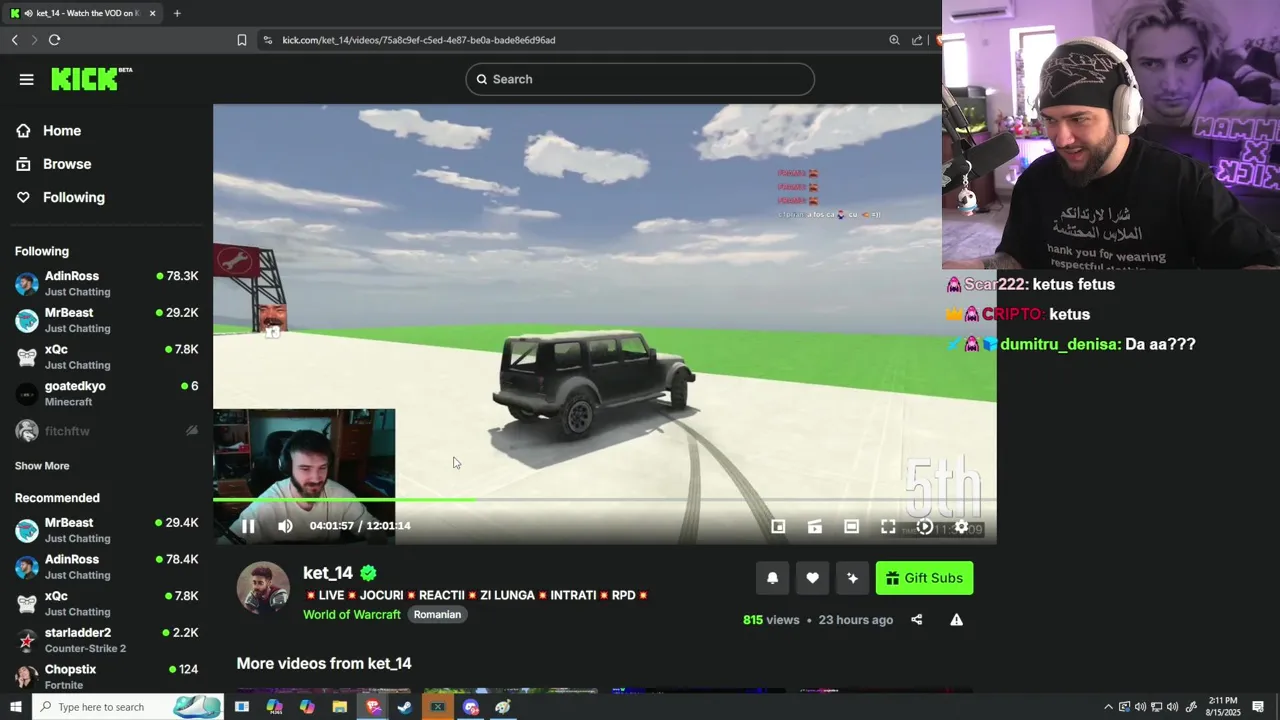Enable picture-in-picture mode

(778, 526)
